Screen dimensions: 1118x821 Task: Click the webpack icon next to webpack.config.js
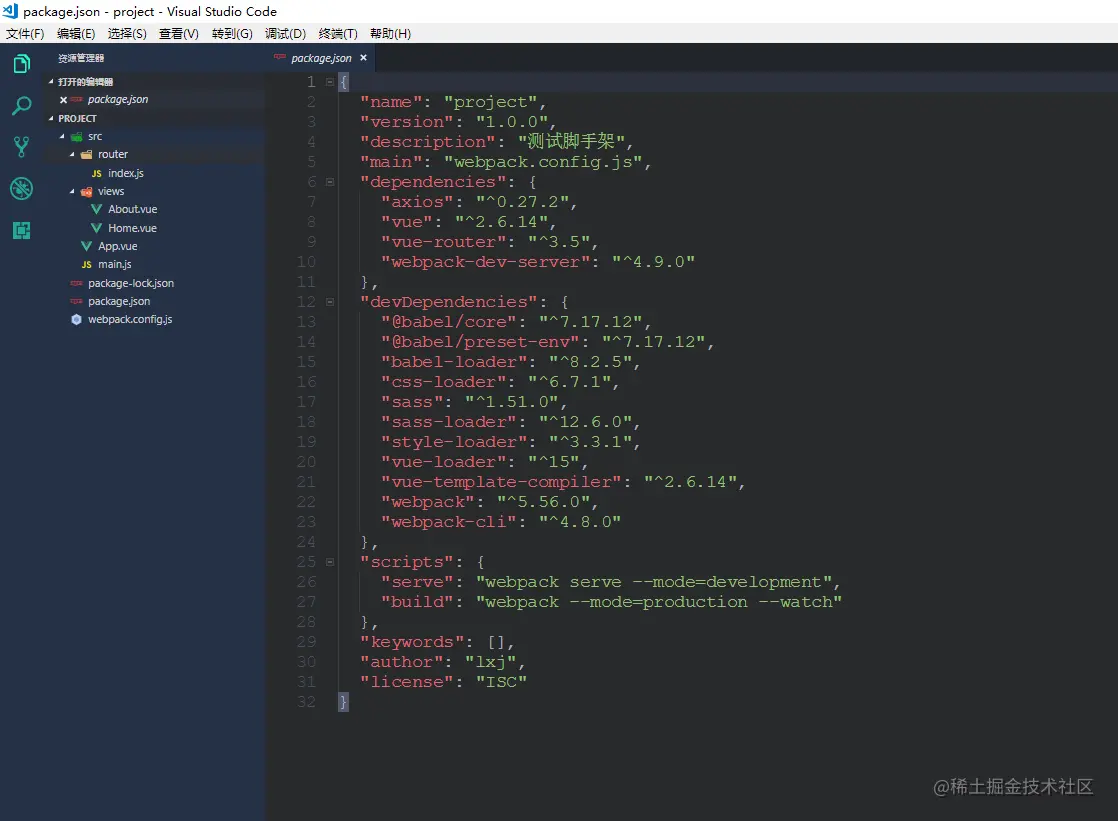coord(76,320)
